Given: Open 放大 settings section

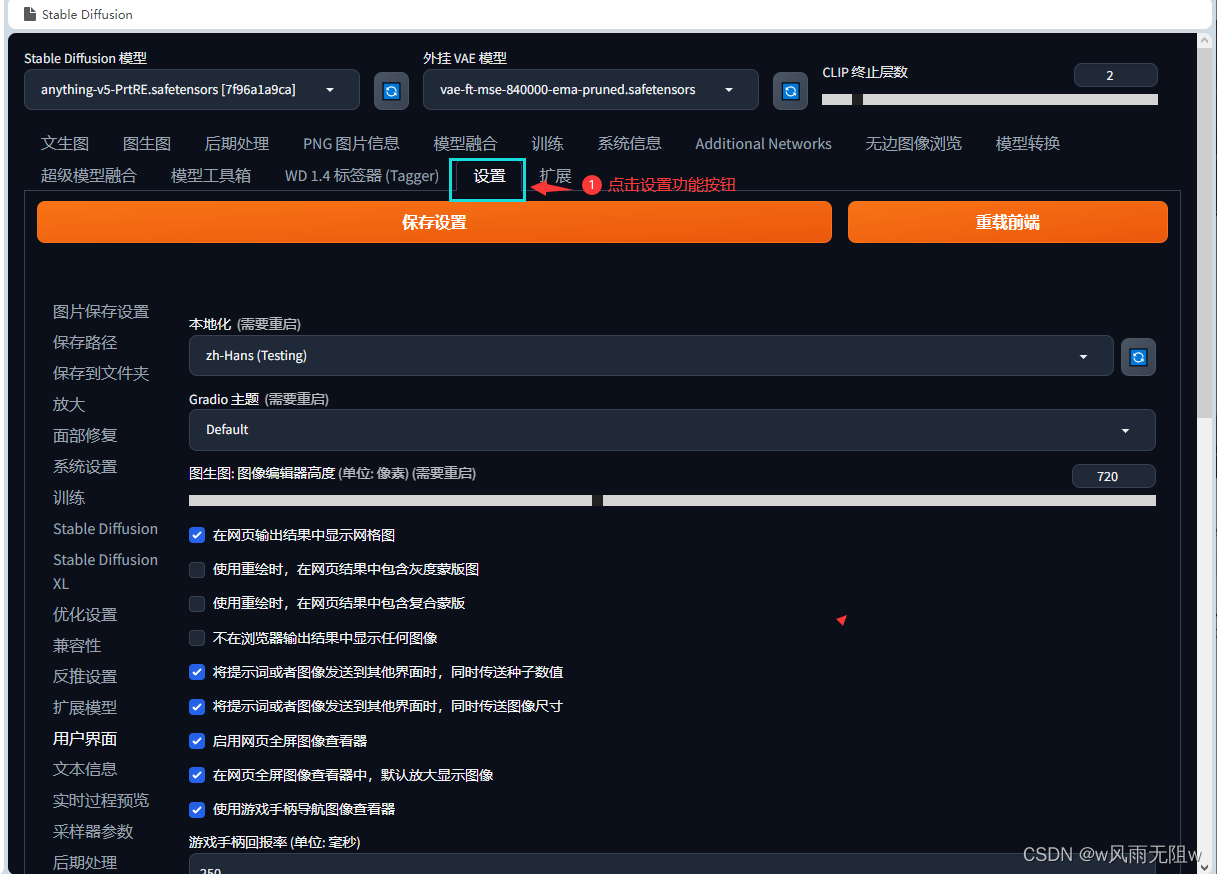Looking at the screenshot, I should tap(69, 404).
